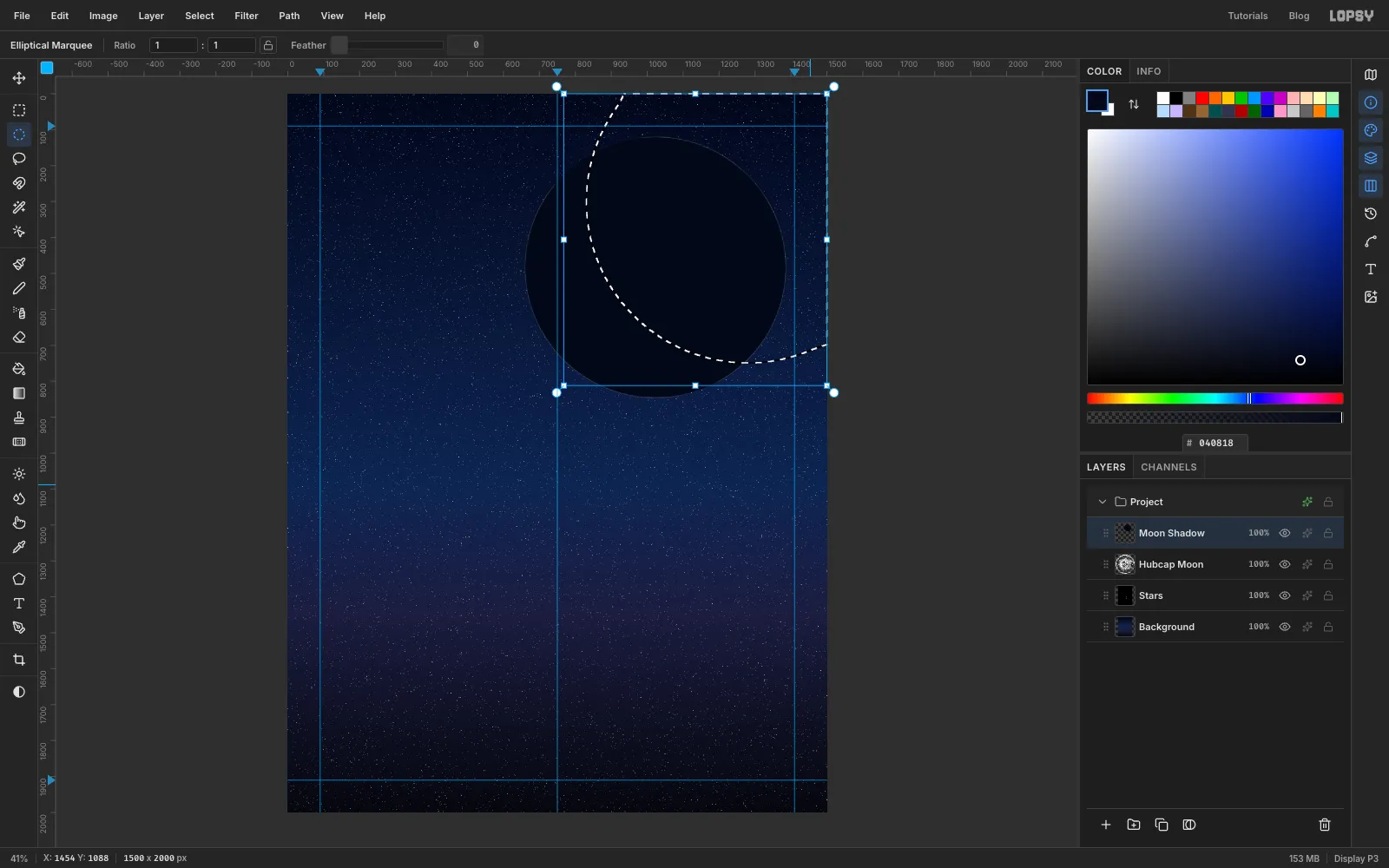
Task: Select the Move tool
Action: 18,78
